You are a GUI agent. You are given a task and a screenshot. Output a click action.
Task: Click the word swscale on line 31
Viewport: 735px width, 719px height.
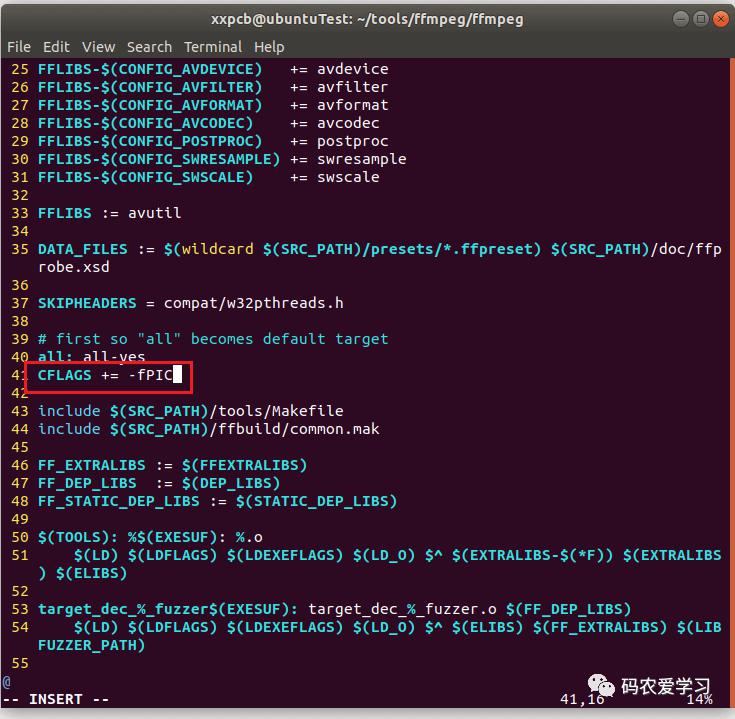[348, 177]
